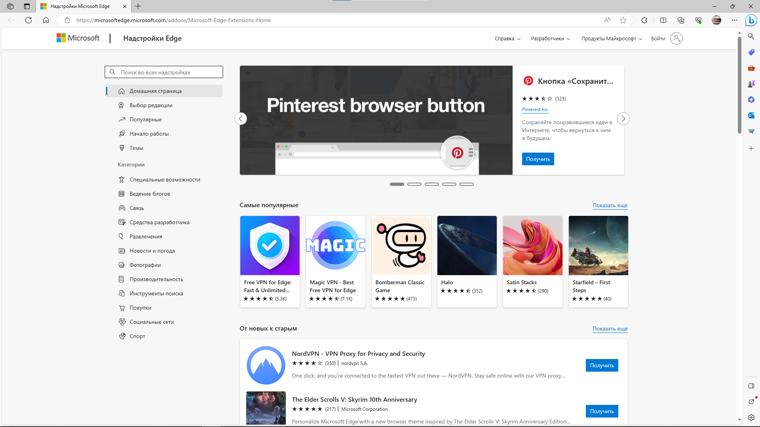Select the third carousel indicator

(x=432, y=184)
